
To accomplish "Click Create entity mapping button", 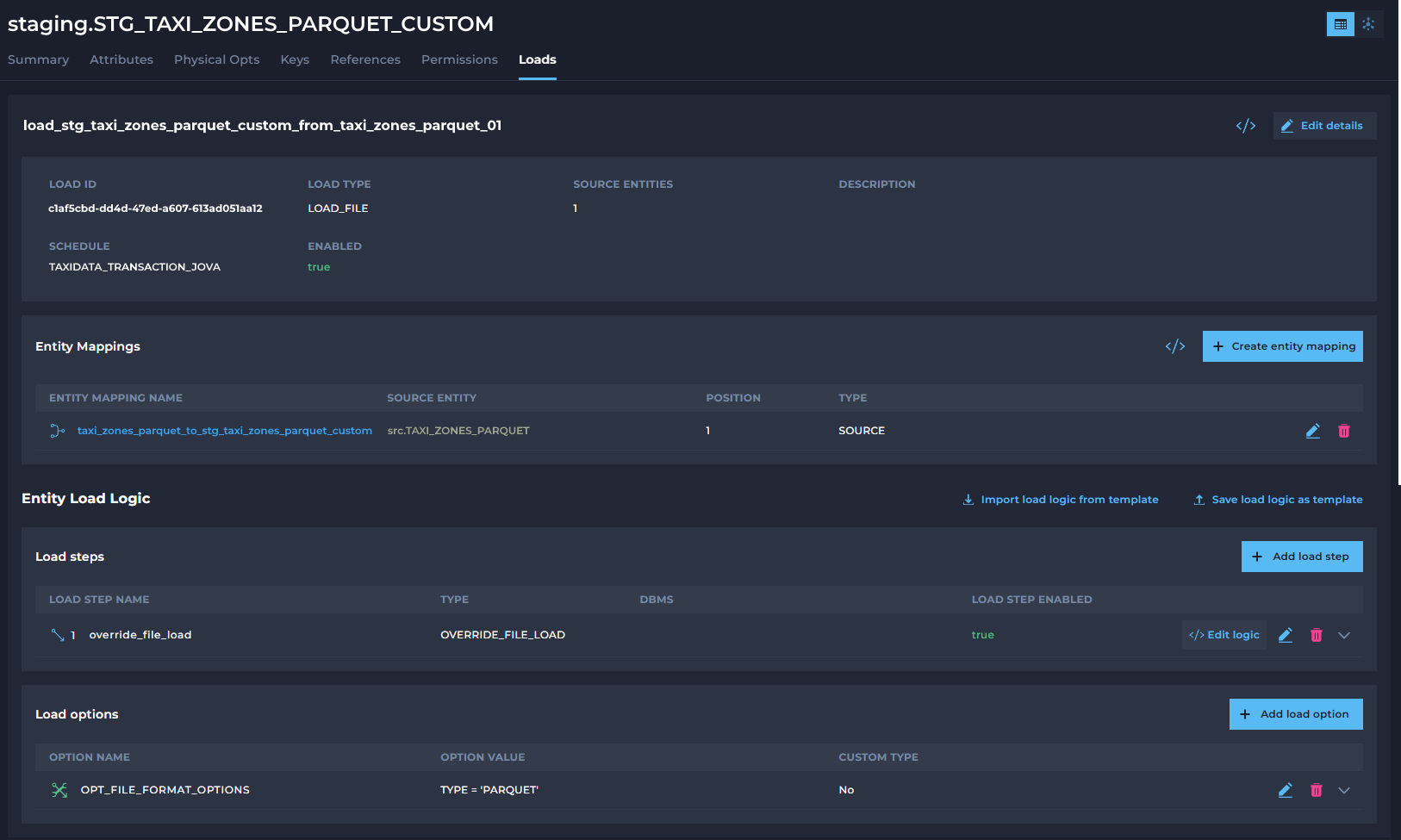I will pos(1283,346).
